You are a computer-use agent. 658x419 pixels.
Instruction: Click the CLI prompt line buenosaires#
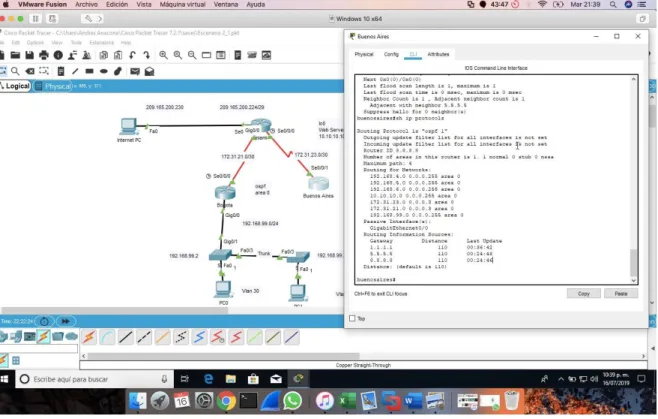tap(376, 280)
